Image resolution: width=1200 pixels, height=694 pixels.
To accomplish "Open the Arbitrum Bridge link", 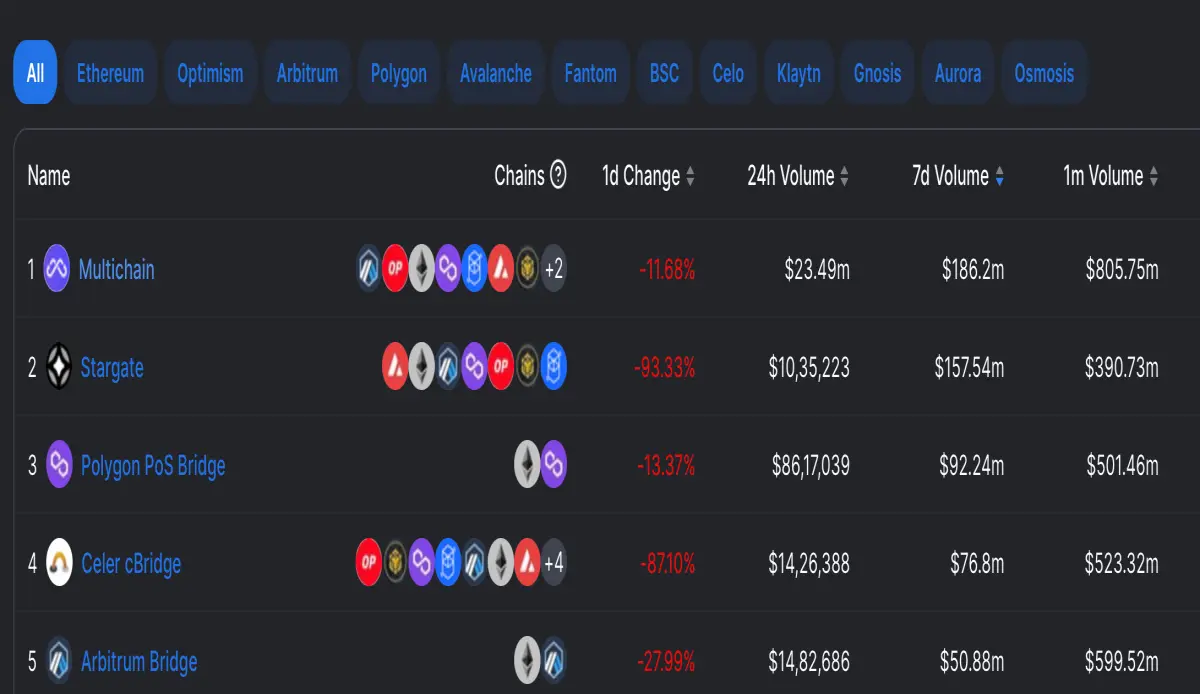I will click(139, 662).
